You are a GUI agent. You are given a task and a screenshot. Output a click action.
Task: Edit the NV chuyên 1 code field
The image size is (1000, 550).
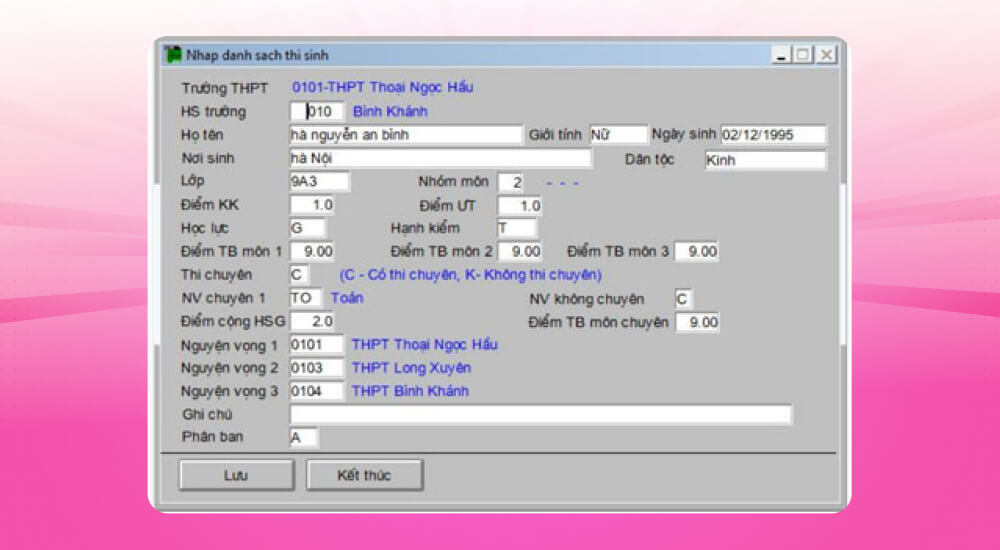point(305,298)
